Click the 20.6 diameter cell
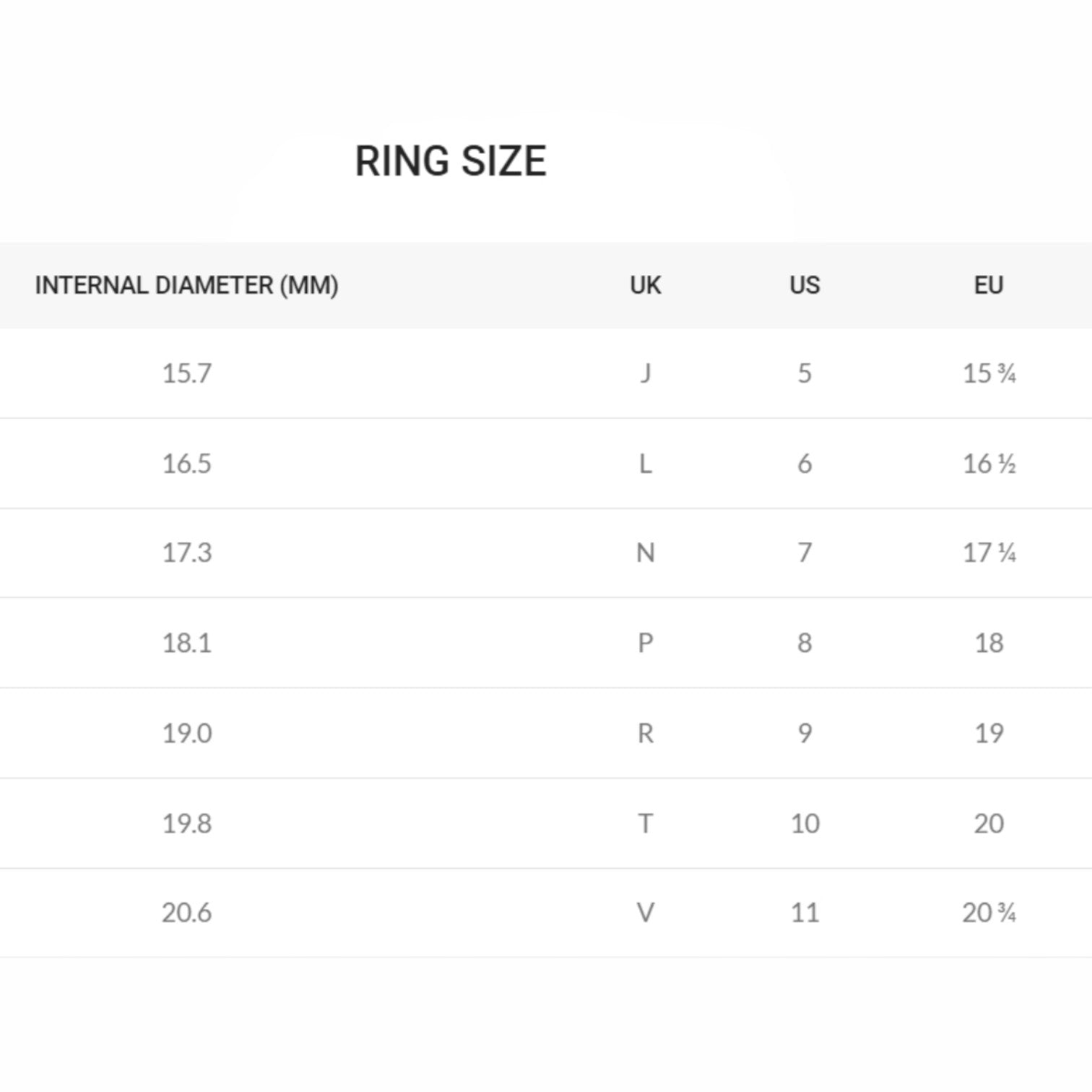This screenshot has width=1092, height=1092. [186, 913]
